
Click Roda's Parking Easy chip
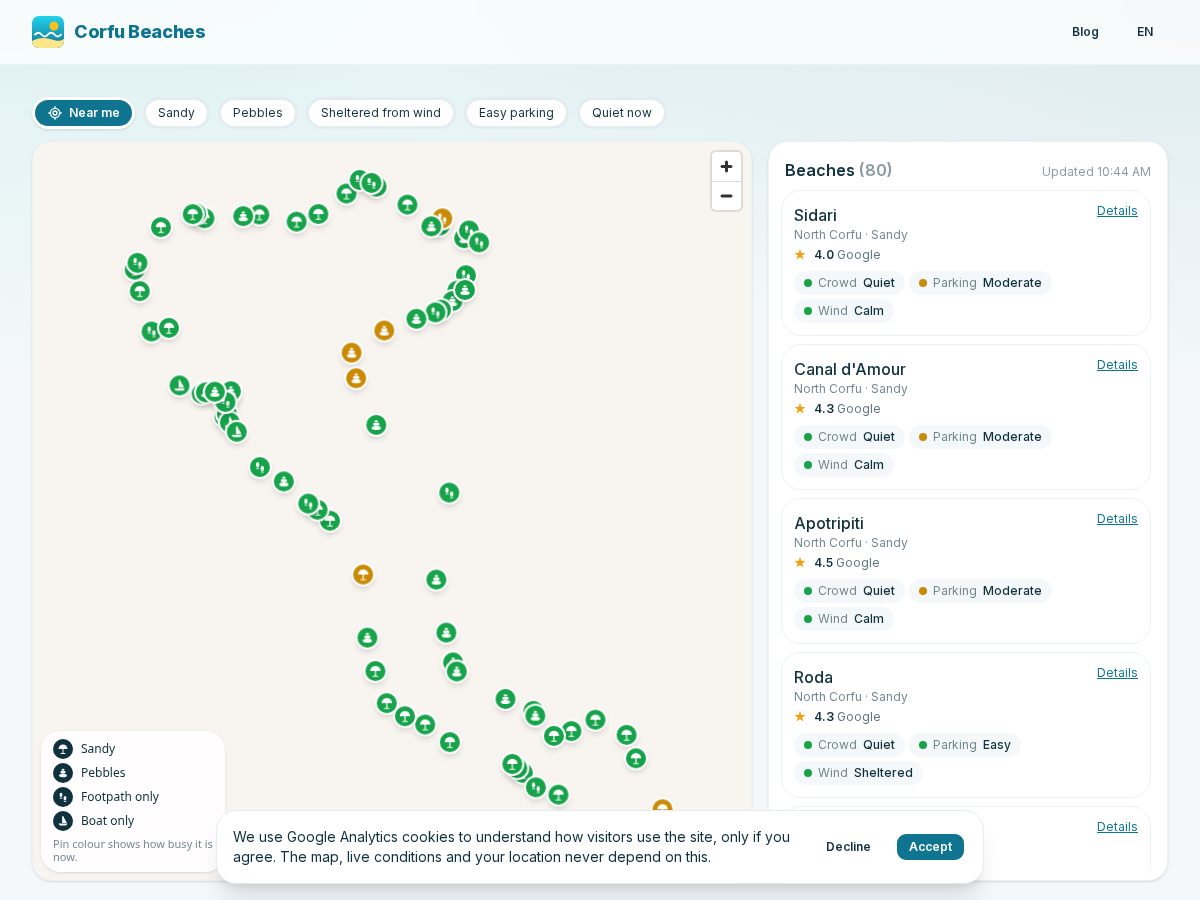pyautogui.click(x=965, y=745)
